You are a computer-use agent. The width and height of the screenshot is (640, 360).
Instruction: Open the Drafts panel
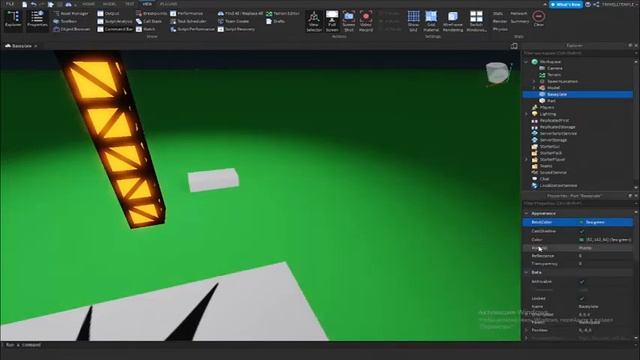point(276,21)
